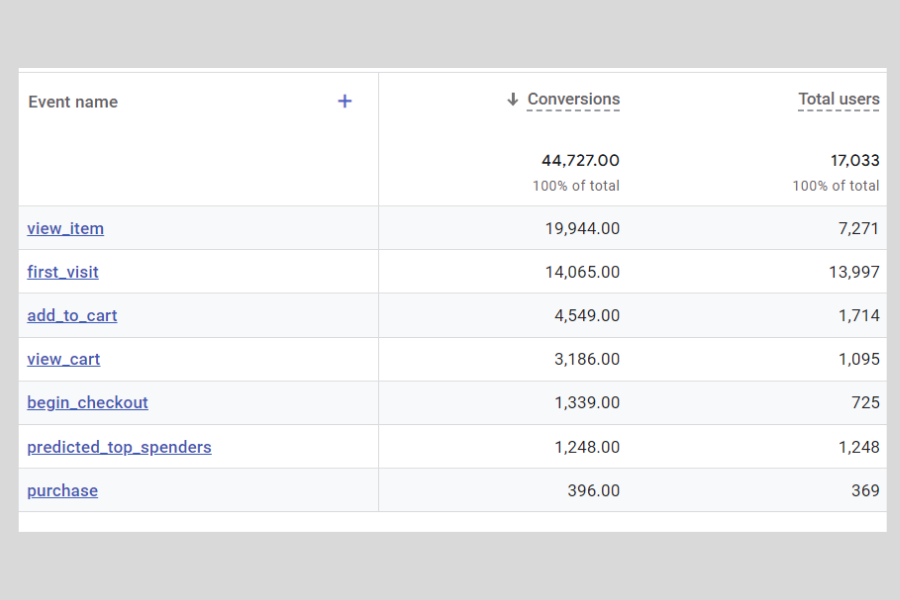This screenshot has width=900, height=600.
Task: Sort table by Conversions column header
Action: click(x=573, y=99)
